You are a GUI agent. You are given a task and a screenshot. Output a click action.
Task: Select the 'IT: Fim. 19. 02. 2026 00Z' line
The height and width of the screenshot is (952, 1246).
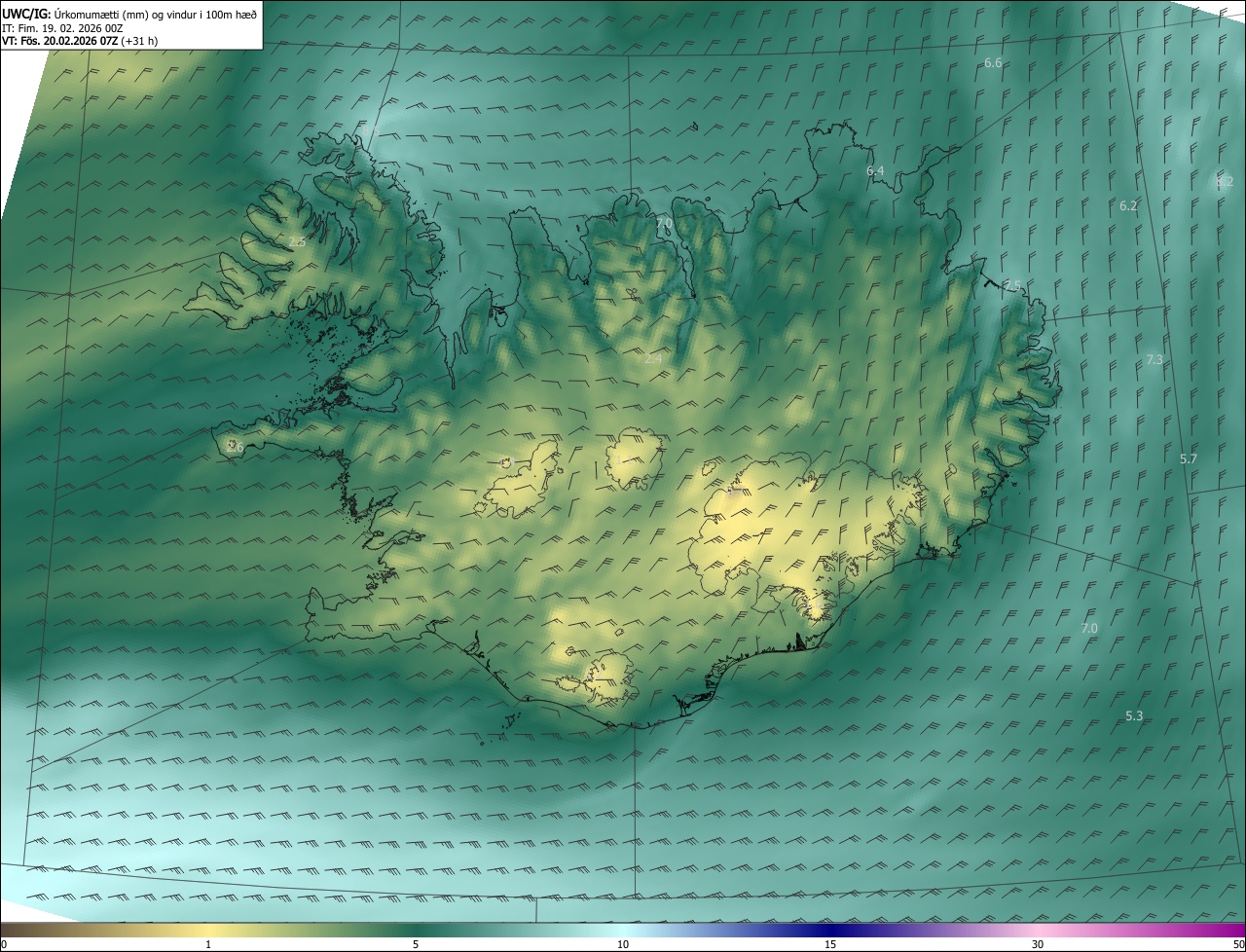[62, 27]
